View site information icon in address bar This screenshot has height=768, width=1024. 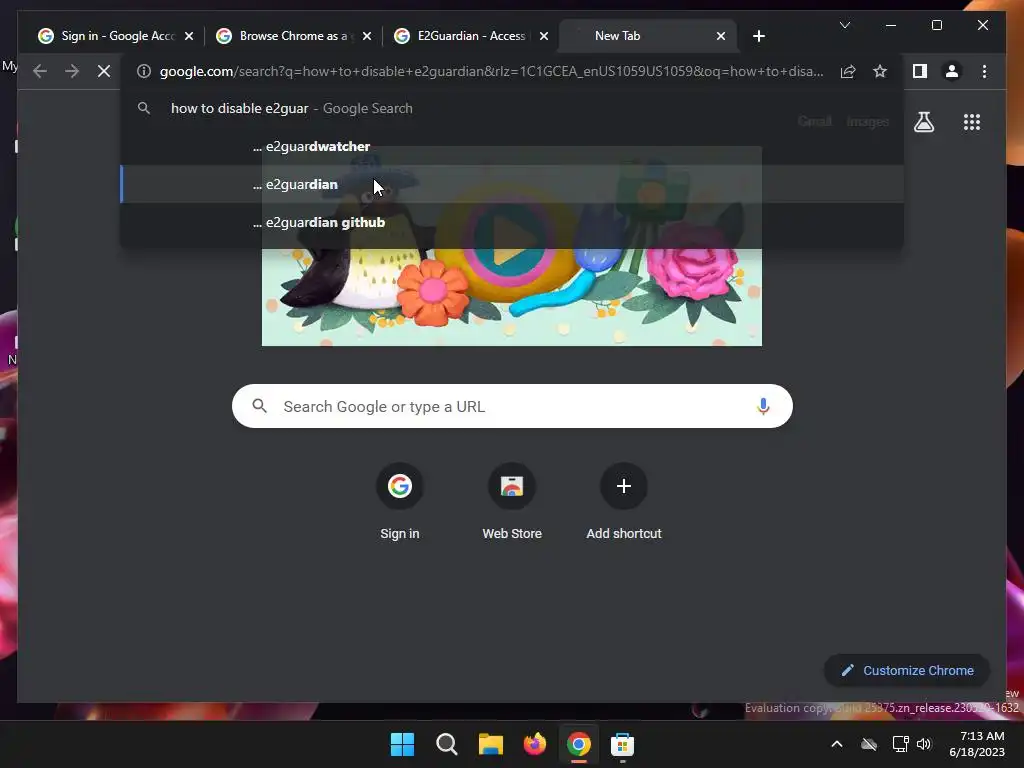point(144,71)
